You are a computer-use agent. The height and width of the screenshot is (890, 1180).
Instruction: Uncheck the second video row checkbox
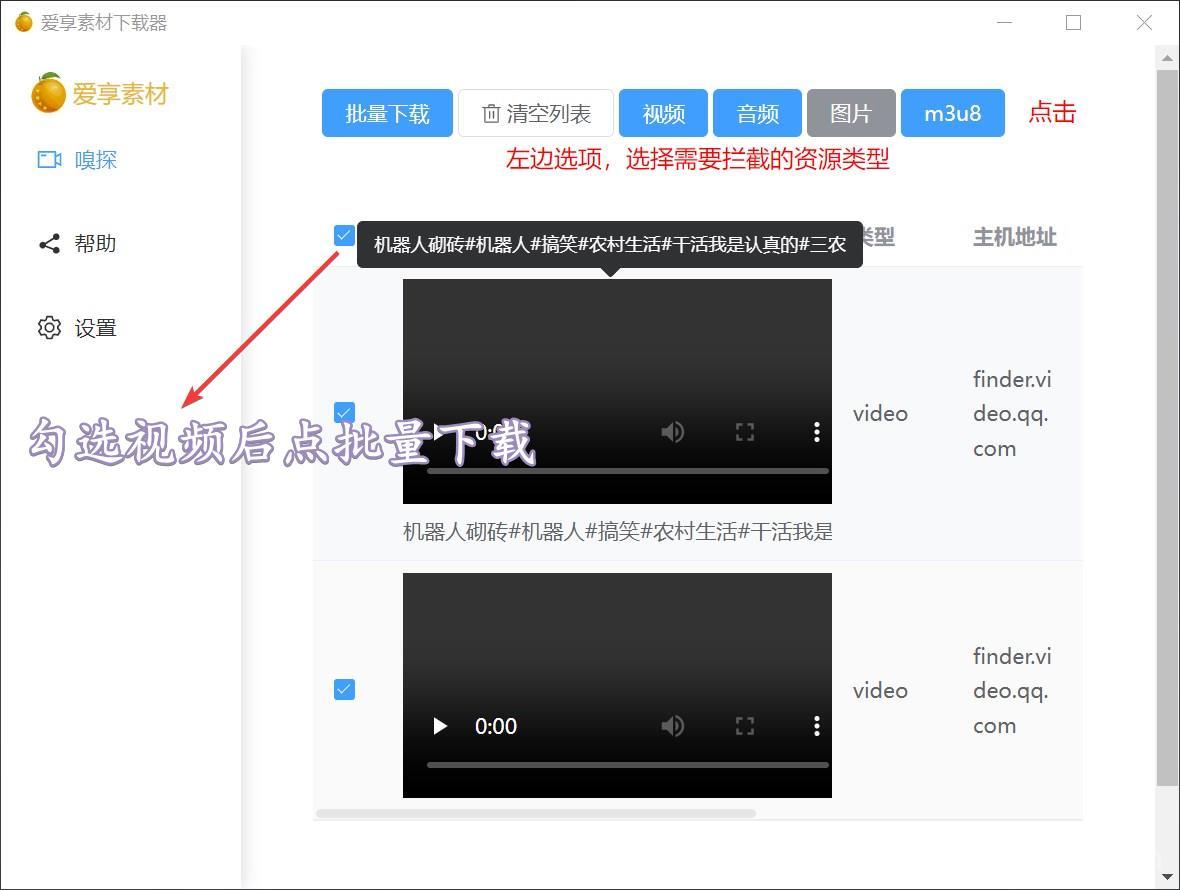click(x=344, y=689)
